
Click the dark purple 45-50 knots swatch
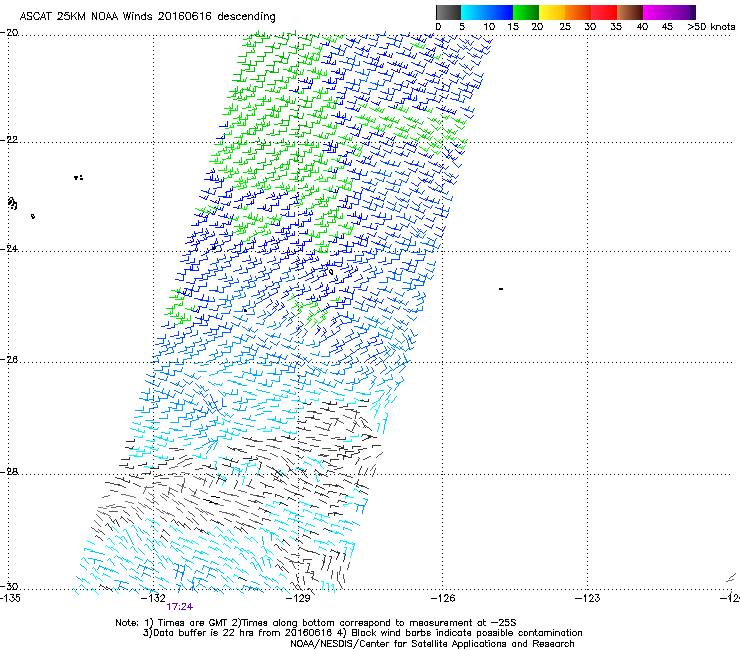(682, 12)
